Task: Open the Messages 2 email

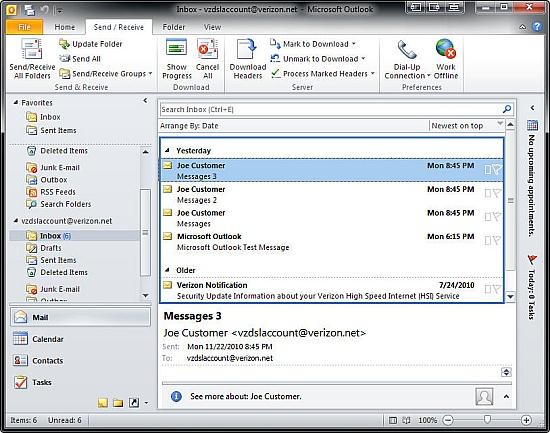Action: coord(332,194)
